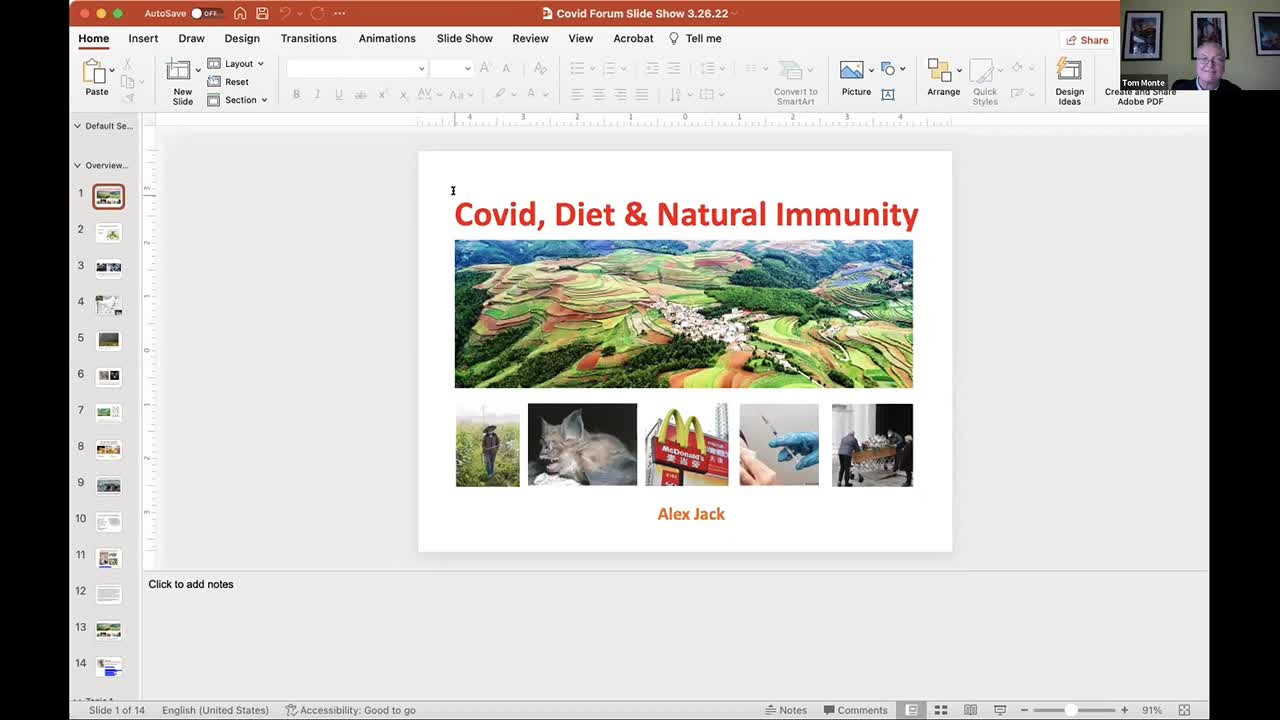Click the Home icon in title bar
The width and height of the screenshot is (1280, 720).
click(240, 13)
